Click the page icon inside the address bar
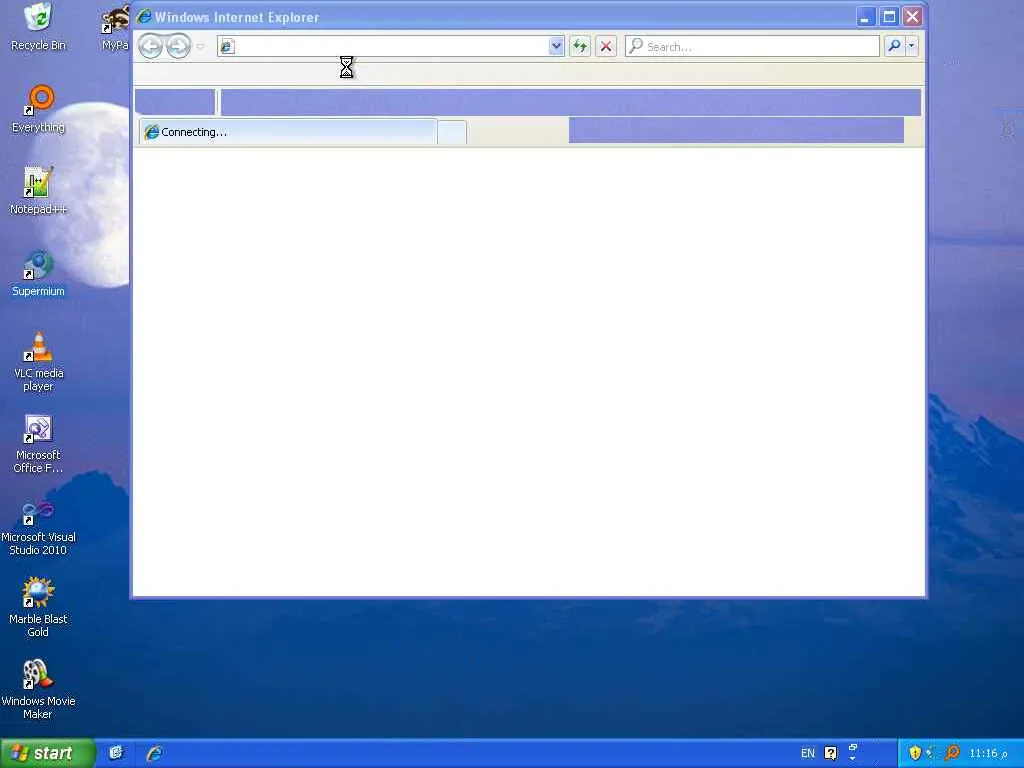 pos(227,46)
